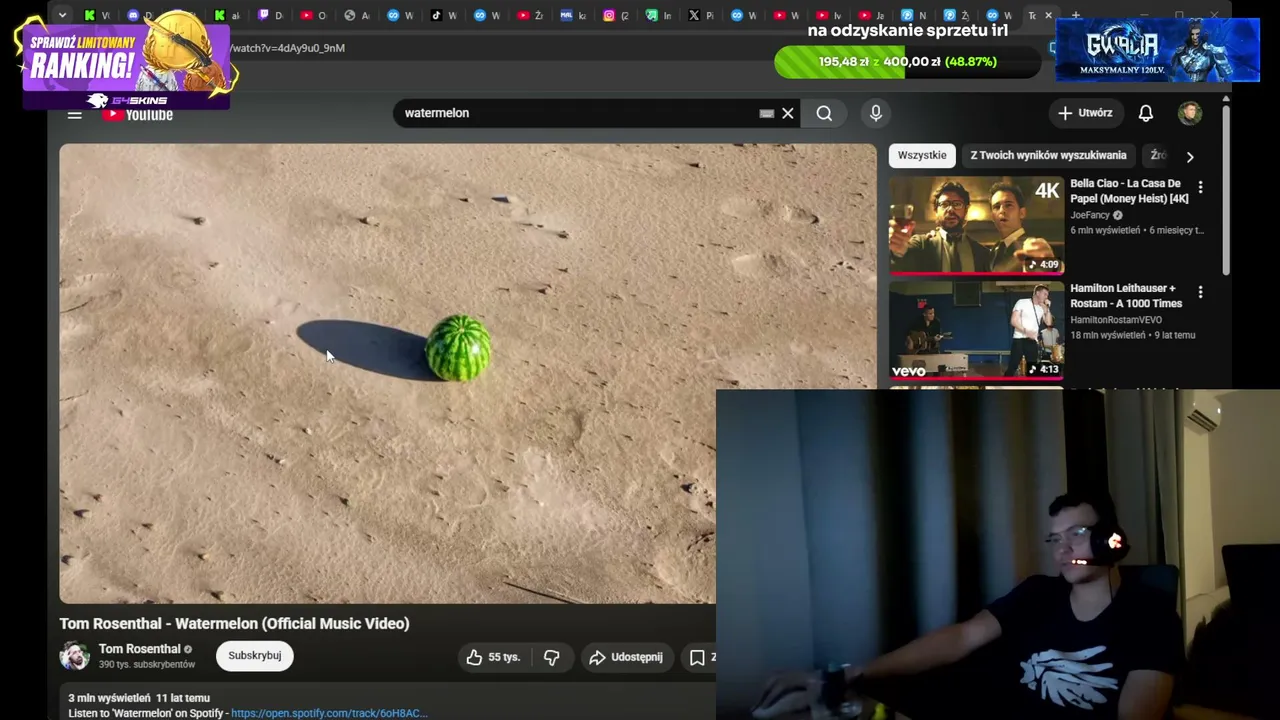Image resolution: width=1280 pixels, height=720 pixels.
Task: Like the video (55 tys.)
Action: coord(493,657)
